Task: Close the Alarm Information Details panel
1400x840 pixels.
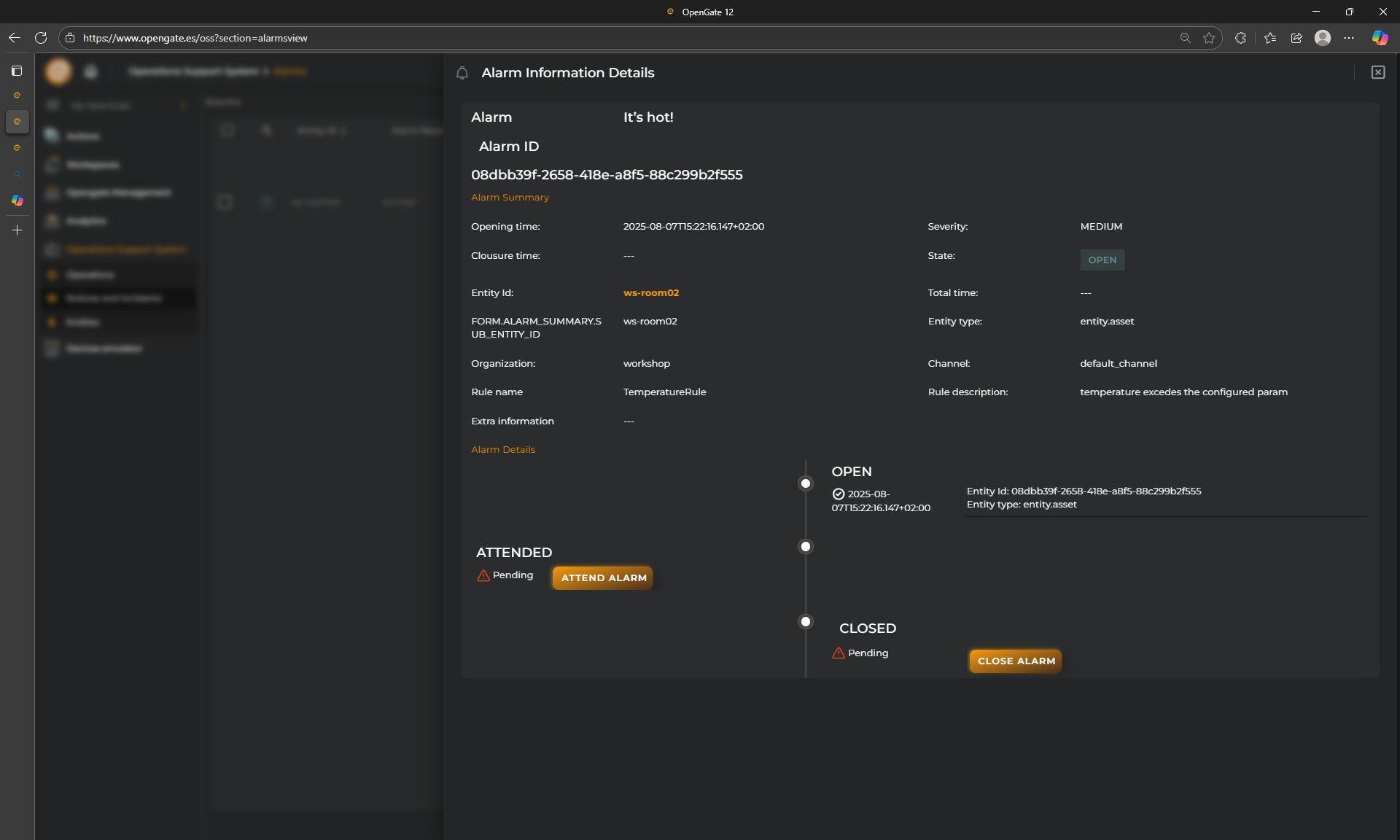Action: point(1377,72)
